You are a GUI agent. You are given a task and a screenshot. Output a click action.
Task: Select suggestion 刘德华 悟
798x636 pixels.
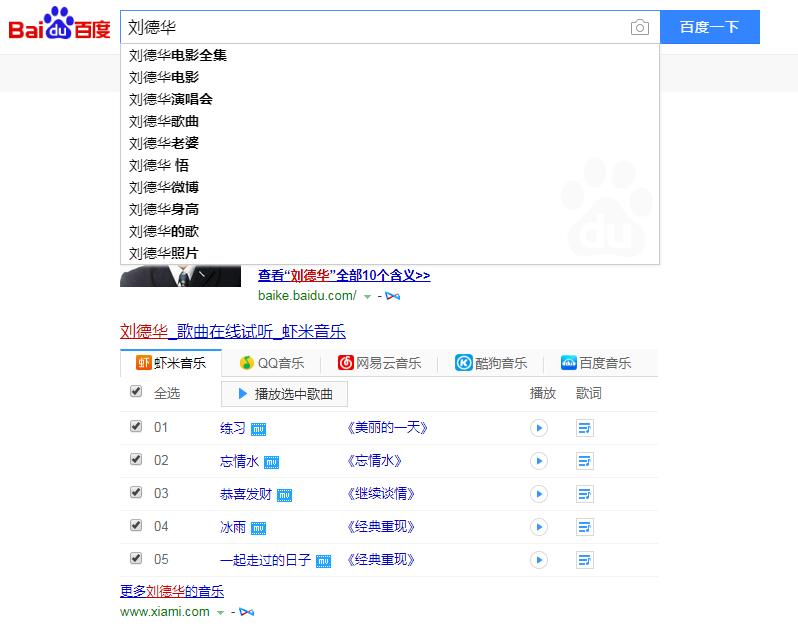[390, 165]
